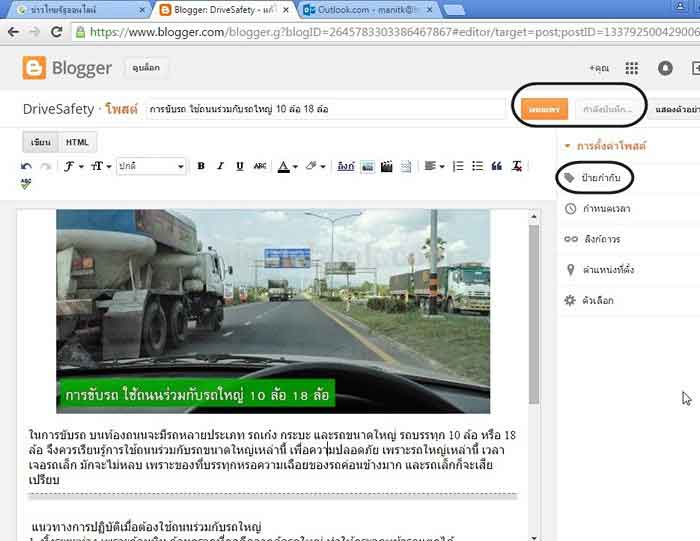The width and height of the screenshot is (700, 541).
Task: Open the Google apps grid
Action: 632,68
